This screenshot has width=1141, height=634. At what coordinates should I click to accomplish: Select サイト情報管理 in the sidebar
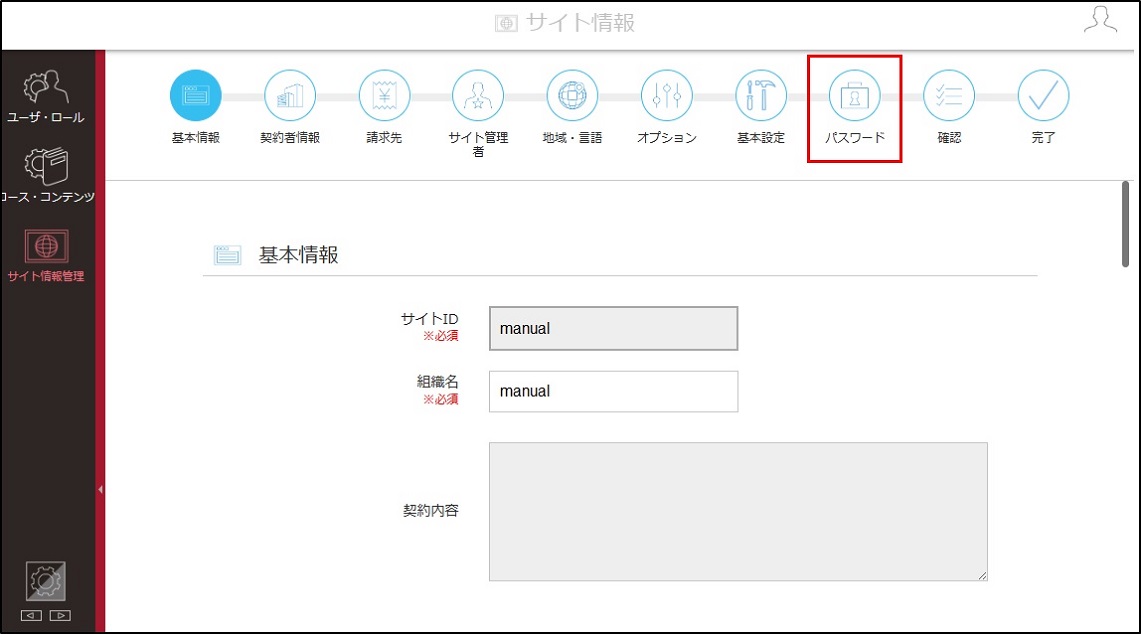click(x=46, y=255)
